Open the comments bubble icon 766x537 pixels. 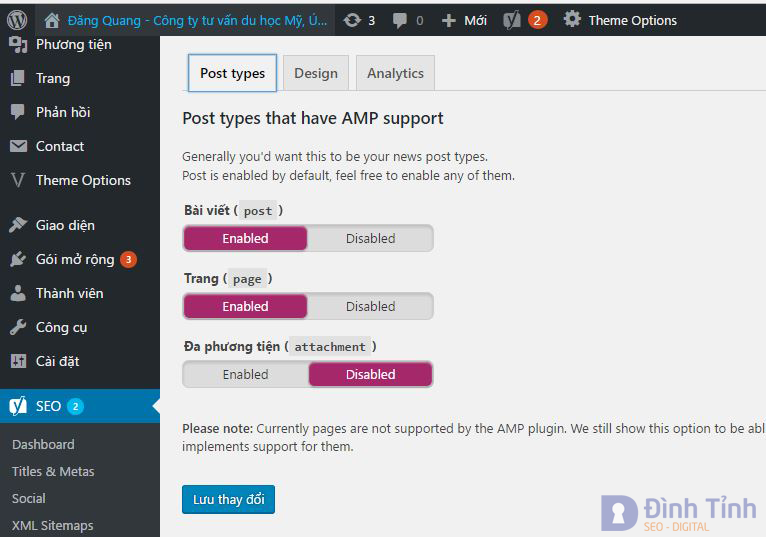pos(400,20)
